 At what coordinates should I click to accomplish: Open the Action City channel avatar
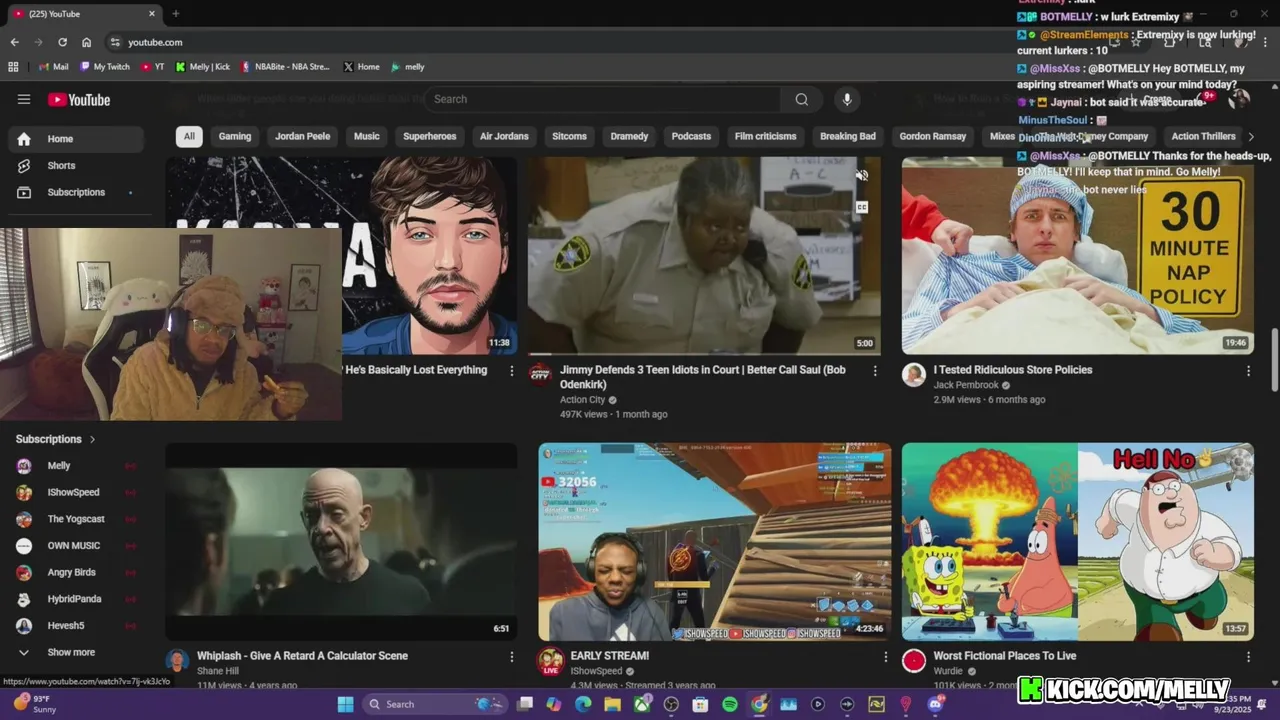[540, 375]
